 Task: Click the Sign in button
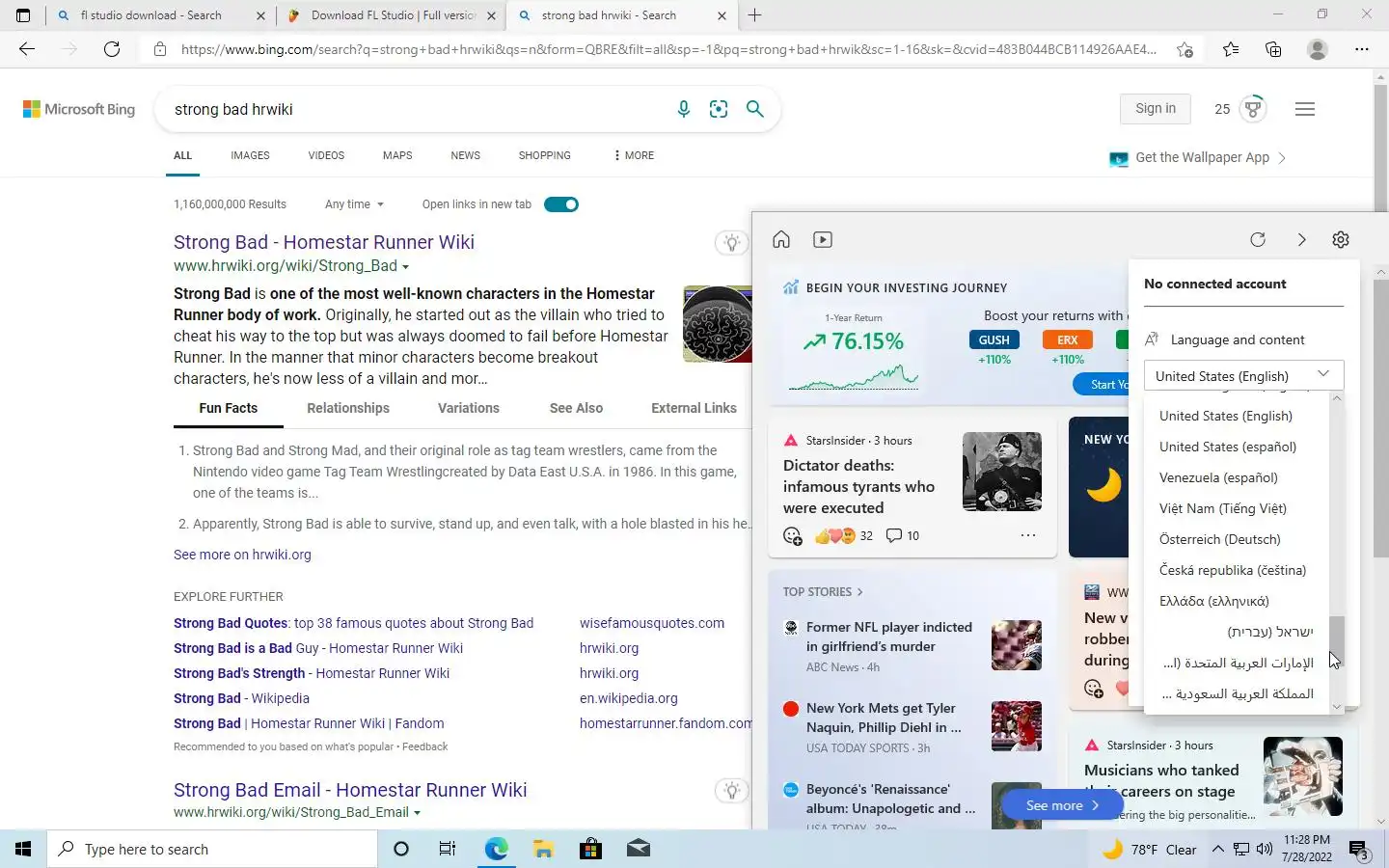(1156, 109)
